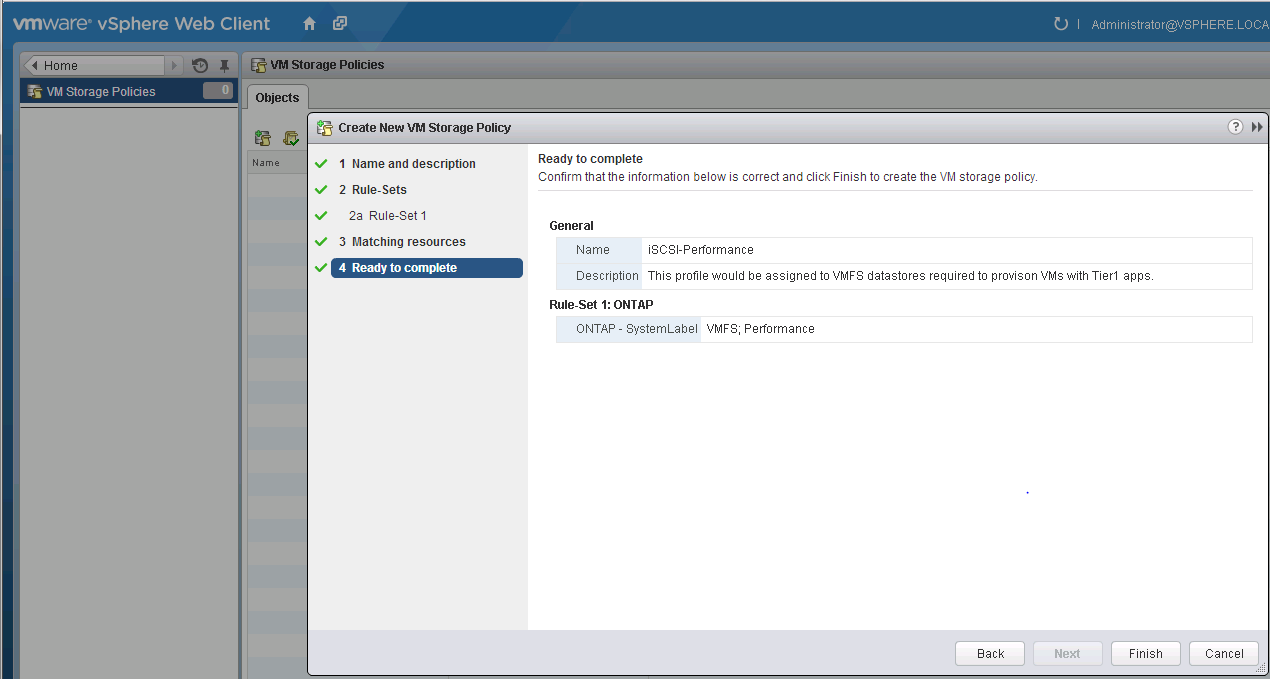Viewport: 1270px width, 679px height.
Task: Click the policy name iSCSI-Performance
Action: 701,250
